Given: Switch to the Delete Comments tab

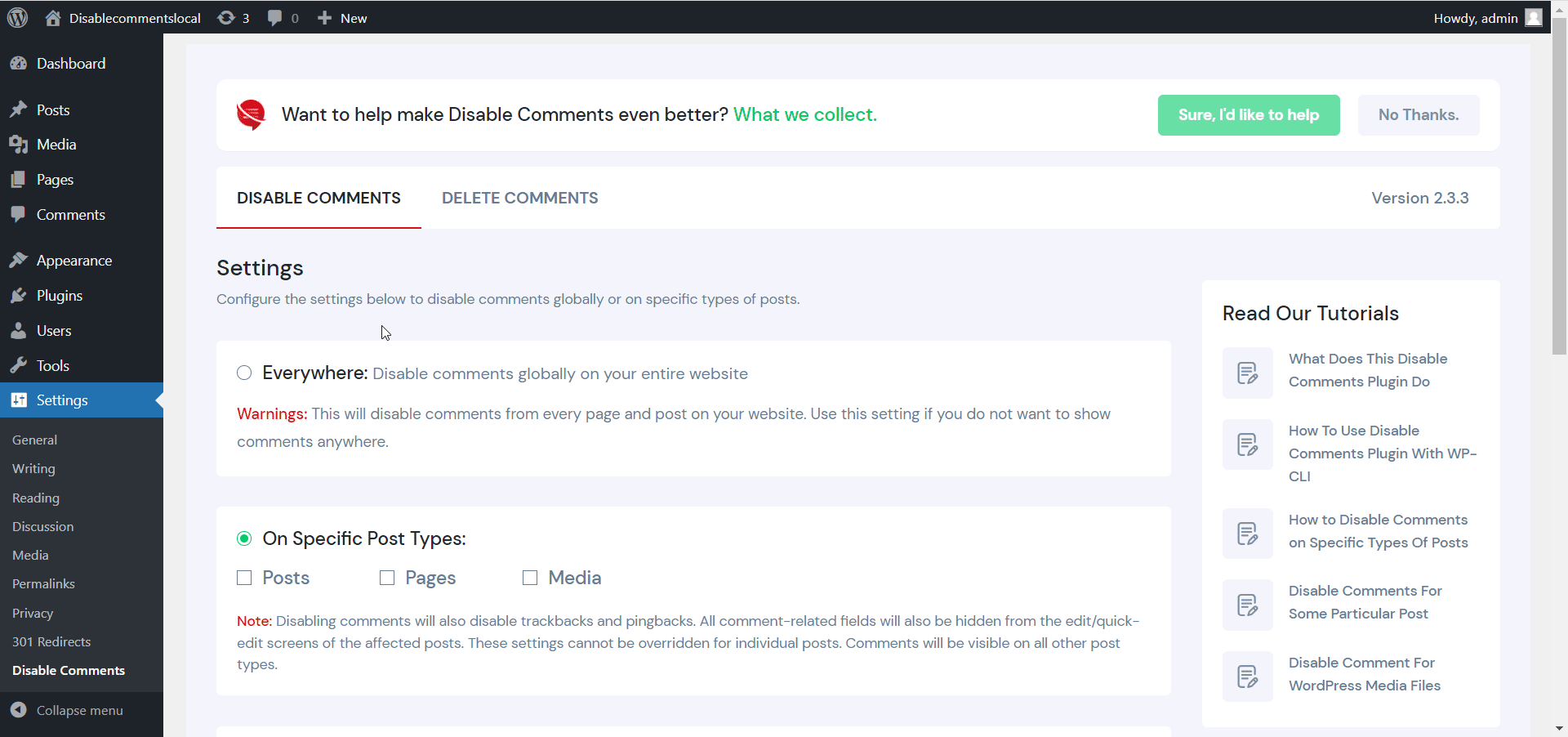Looking at the screenshot, I should coord(519,199).
